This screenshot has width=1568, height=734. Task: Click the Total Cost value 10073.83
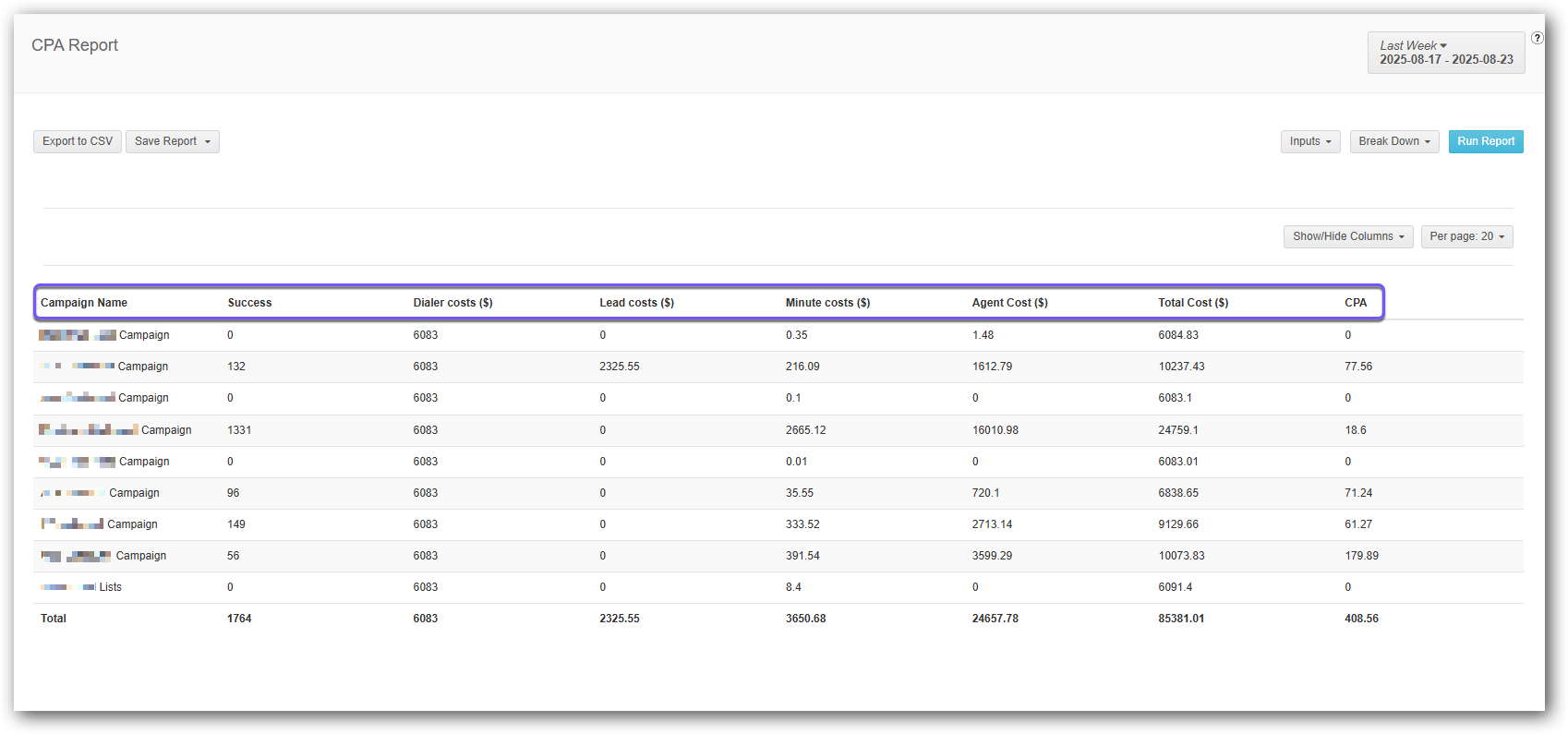1182,556
